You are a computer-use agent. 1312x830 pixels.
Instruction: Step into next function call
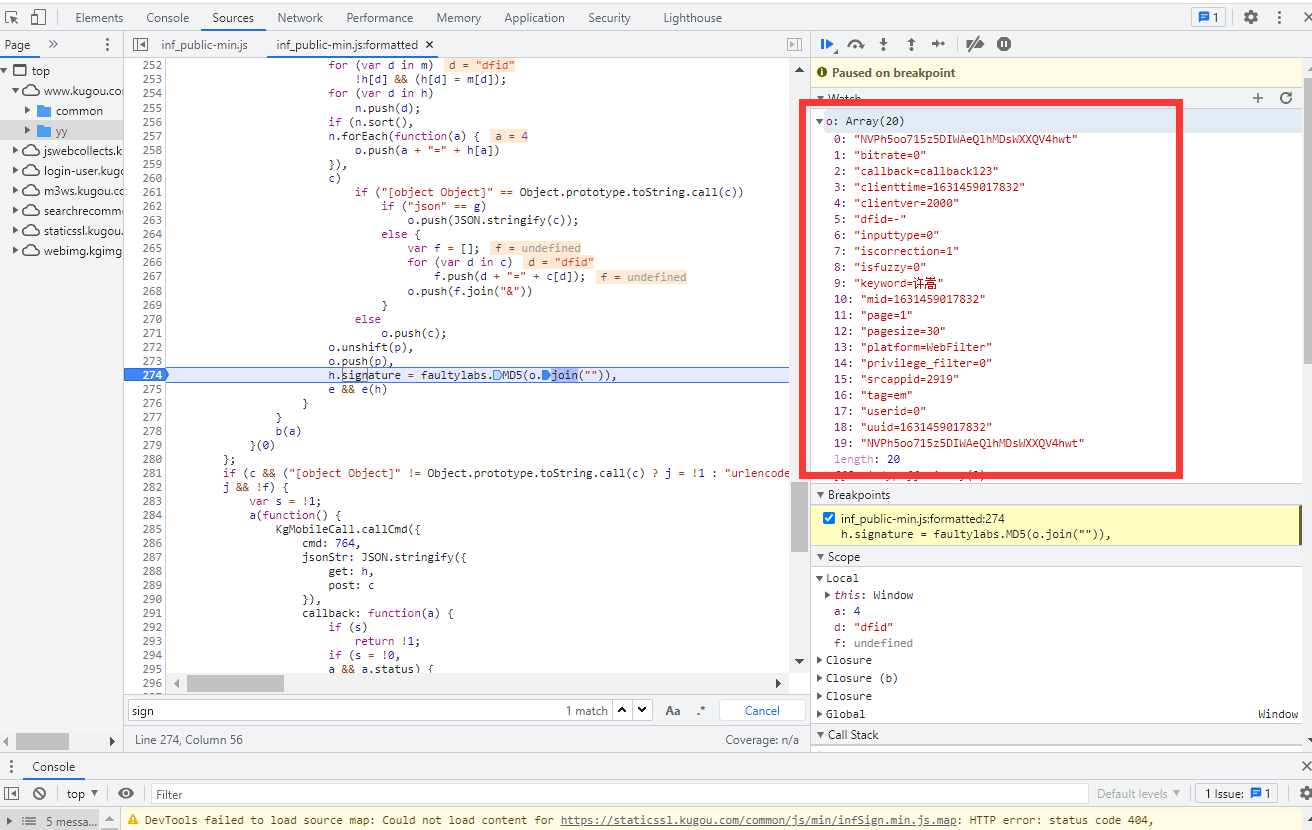pos(883,44)
